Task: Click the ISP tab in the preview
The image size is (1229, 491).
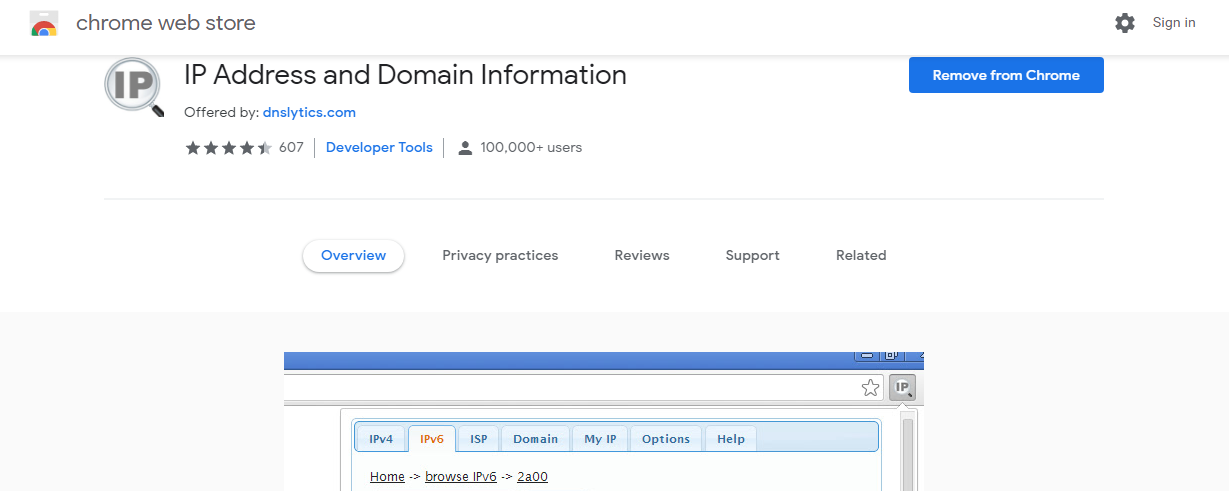Action: (x=479, y=439)
